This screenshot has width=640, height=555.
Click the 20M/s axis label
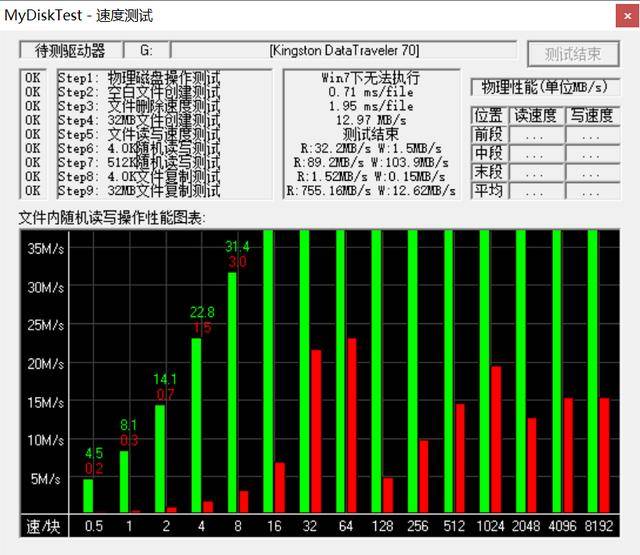coord(46,364)
